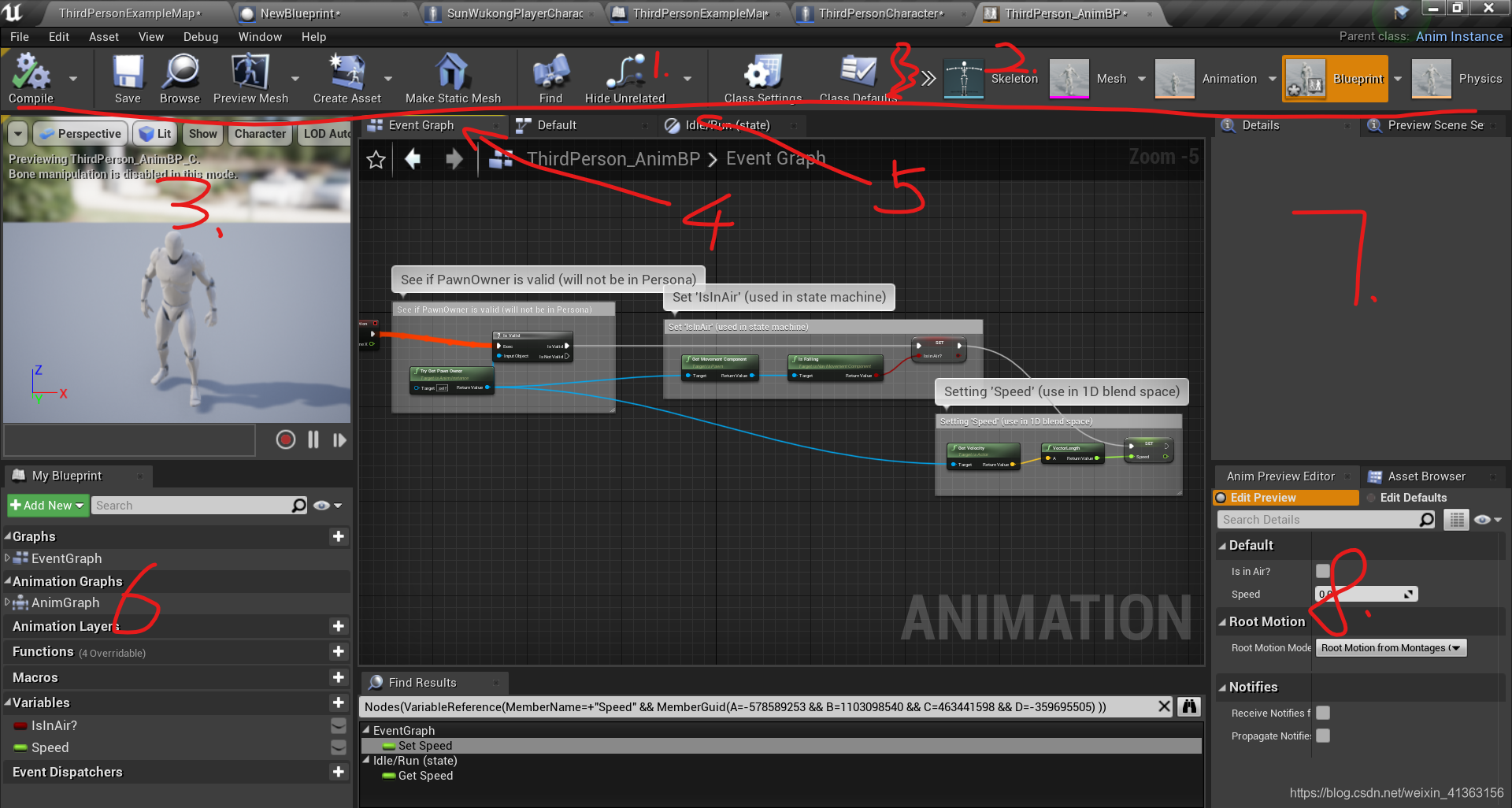1512x808 pixels.
Task: Open the Find tool
Action: coord(550,79)
